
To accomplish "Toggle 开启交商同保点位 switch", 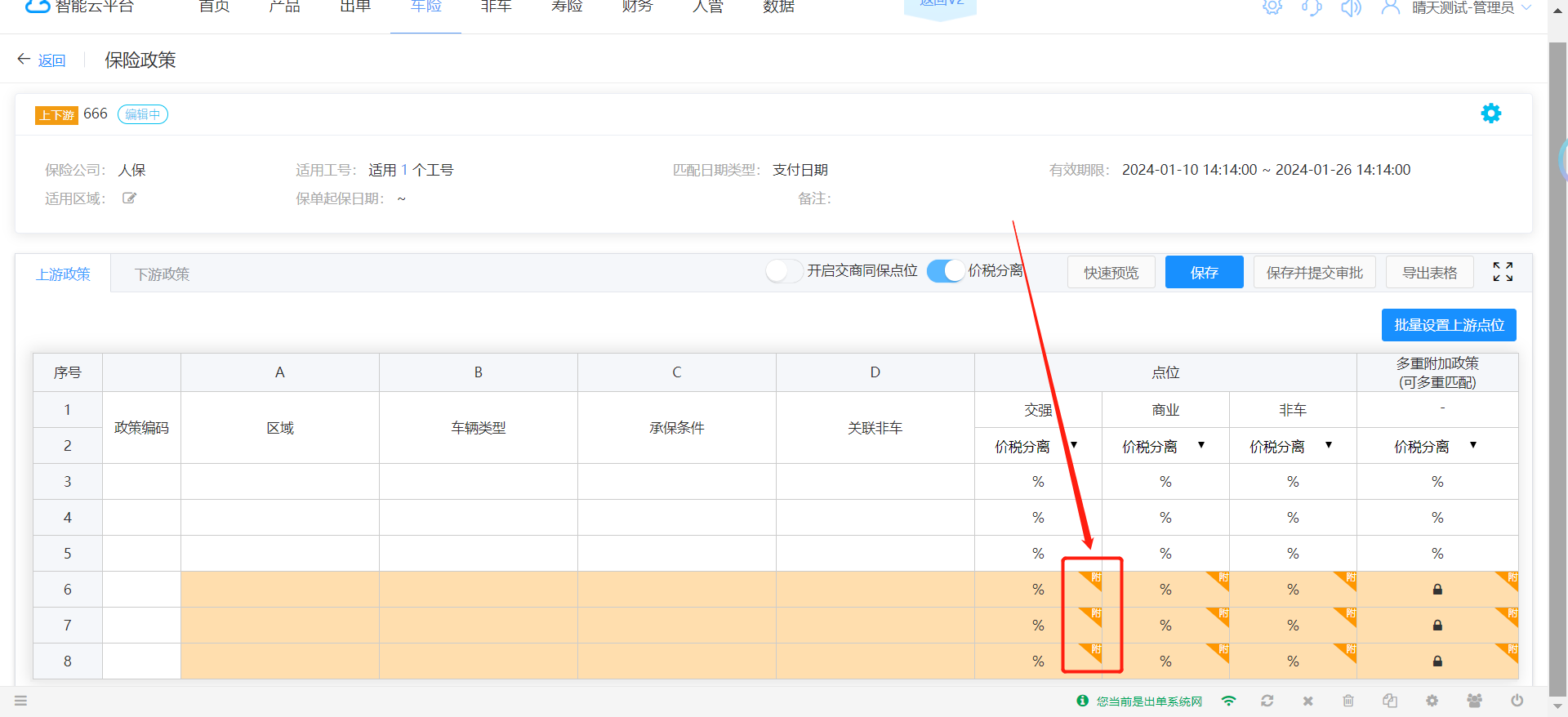I will pos(784,271).
